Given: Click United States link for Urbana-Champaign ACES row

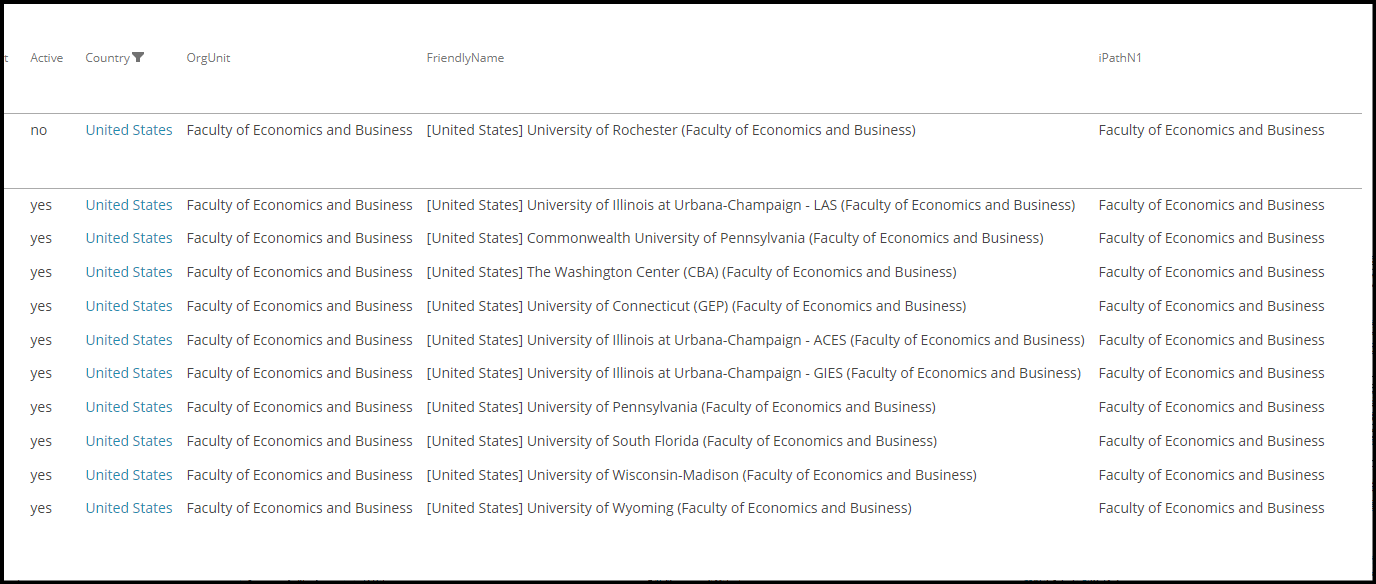Looking at the screenshot, I should 129,340.
